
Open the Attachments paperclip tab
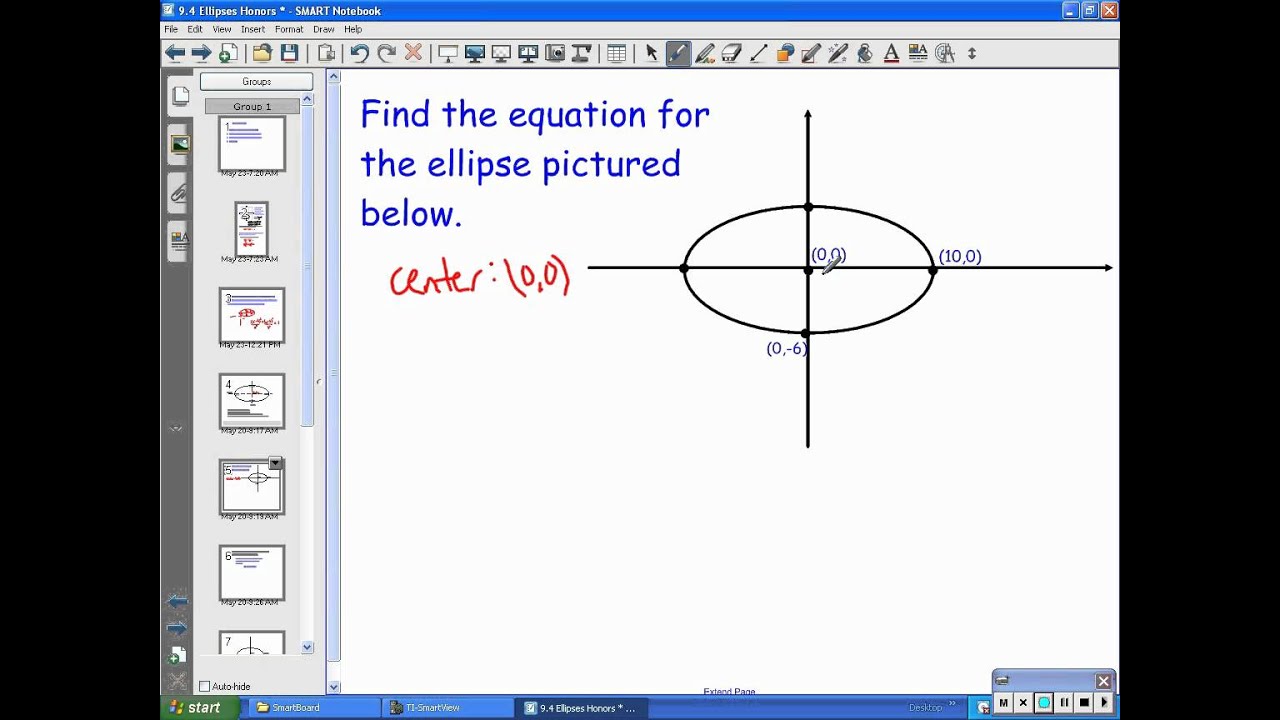pyautogui.click(x=179, y=193)
